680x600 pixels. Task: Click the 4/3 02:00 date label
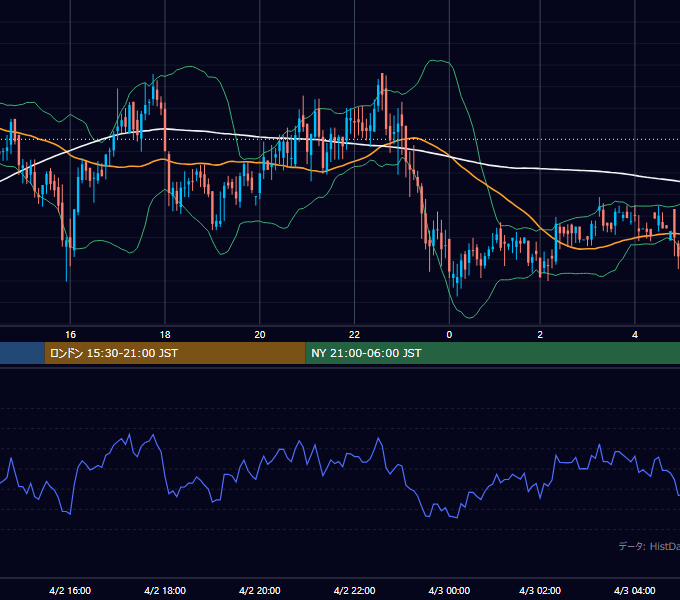pyautogui.click(x=540, y=590)
